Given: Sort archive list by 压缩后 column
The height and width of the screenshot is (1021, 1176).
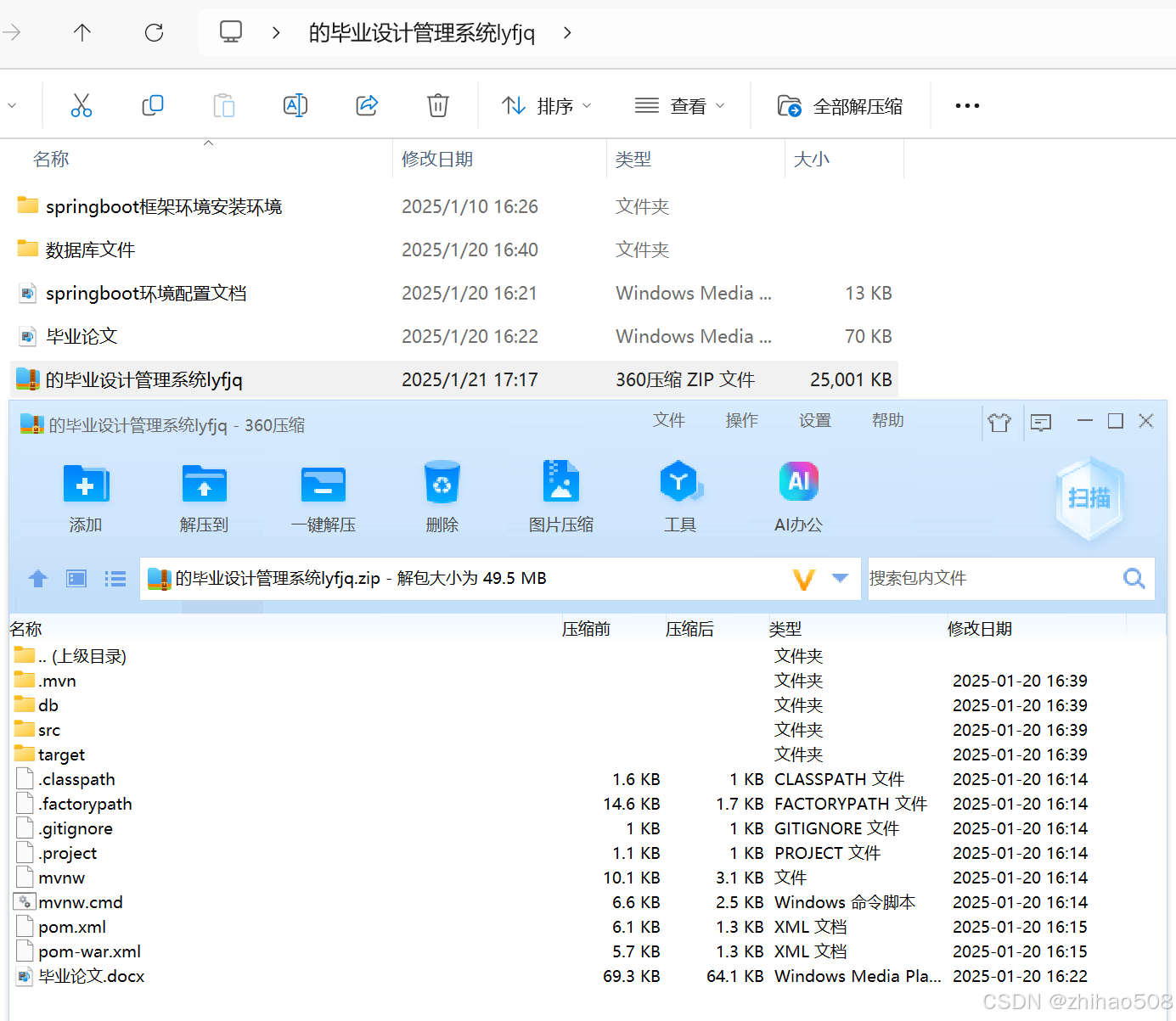Looking at the screenshot, I should point(690,629).
